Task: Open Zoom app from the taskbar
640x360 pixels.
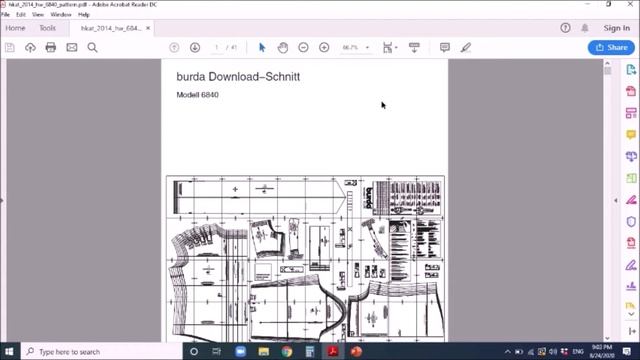Action: coord(240,351)
